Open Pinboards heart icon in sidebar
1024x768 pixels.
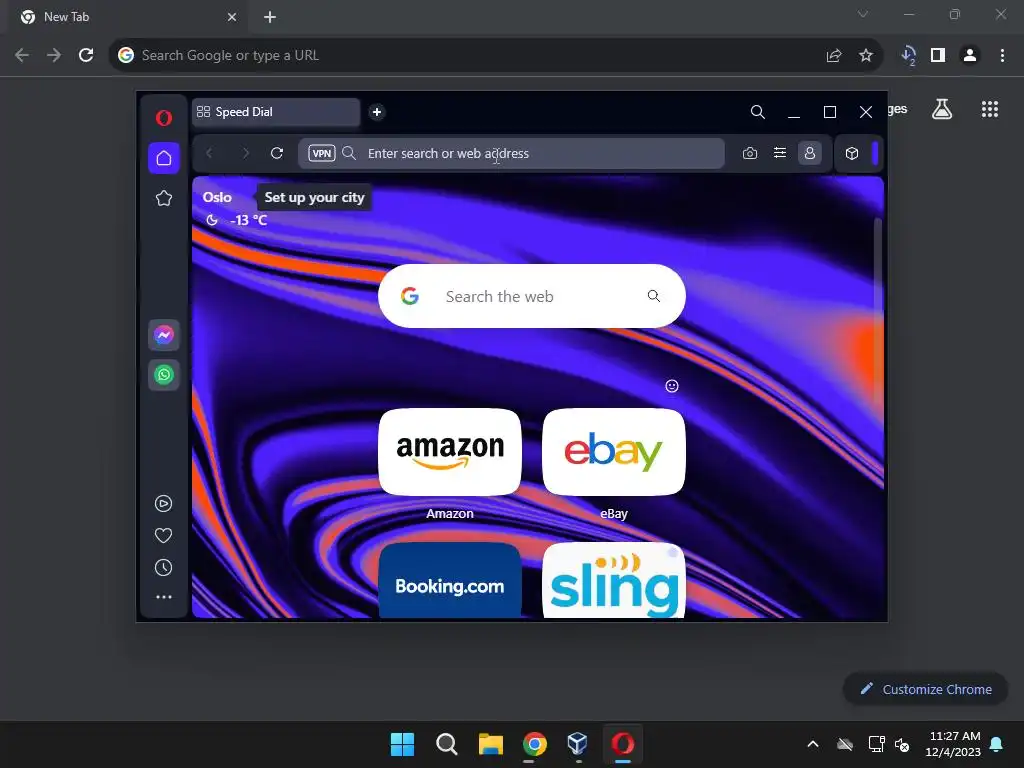pyautogui.click(x=163, y=536)
